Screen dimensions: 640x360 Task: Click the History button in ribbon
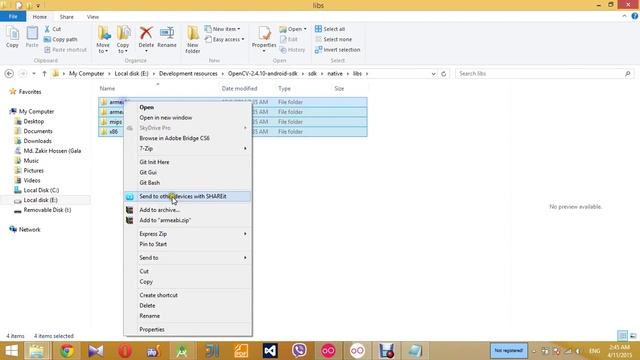[292, 50]
